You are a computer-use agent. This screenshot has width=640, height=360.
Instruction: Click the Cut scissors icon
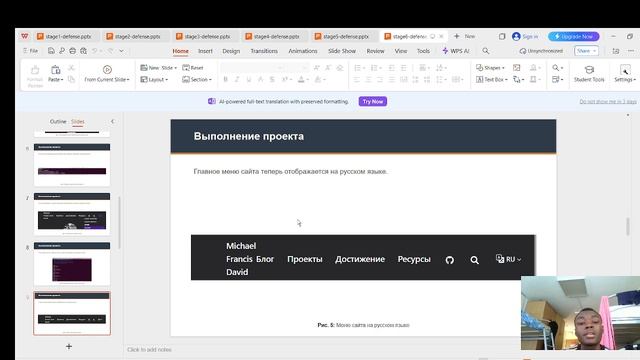(71, 68)
